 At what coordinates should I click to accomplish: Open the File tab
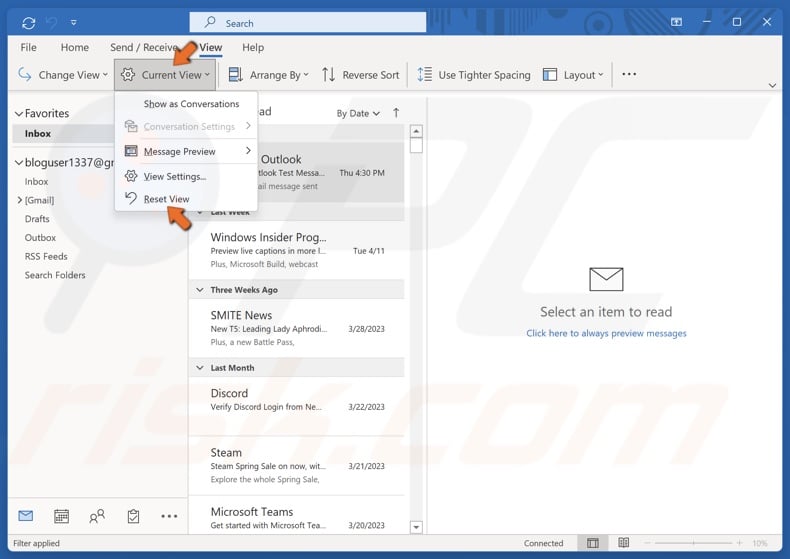[x=28, y=47]
